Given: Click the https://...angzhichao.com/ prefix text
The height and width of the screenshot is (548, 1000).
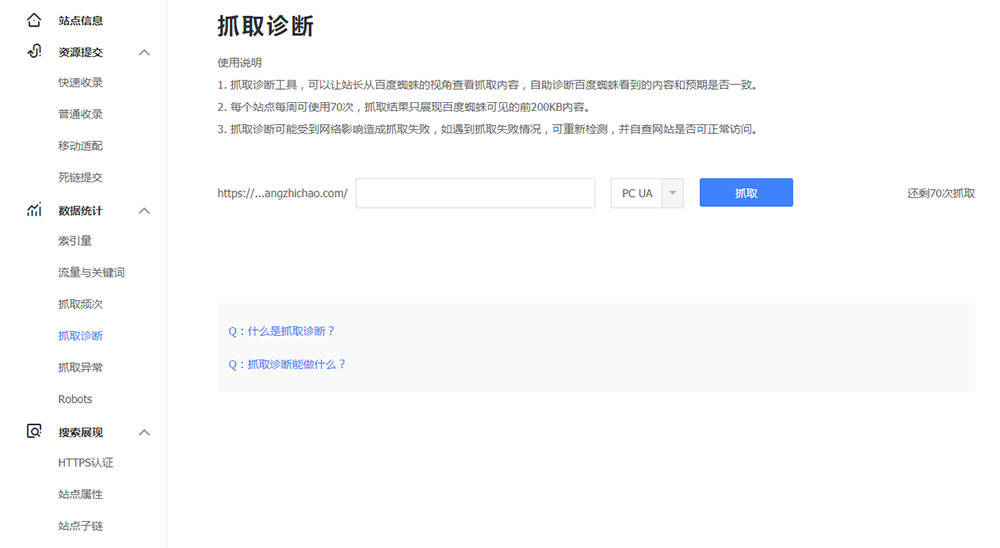Looking at the screenshot, I should [283, 193].
